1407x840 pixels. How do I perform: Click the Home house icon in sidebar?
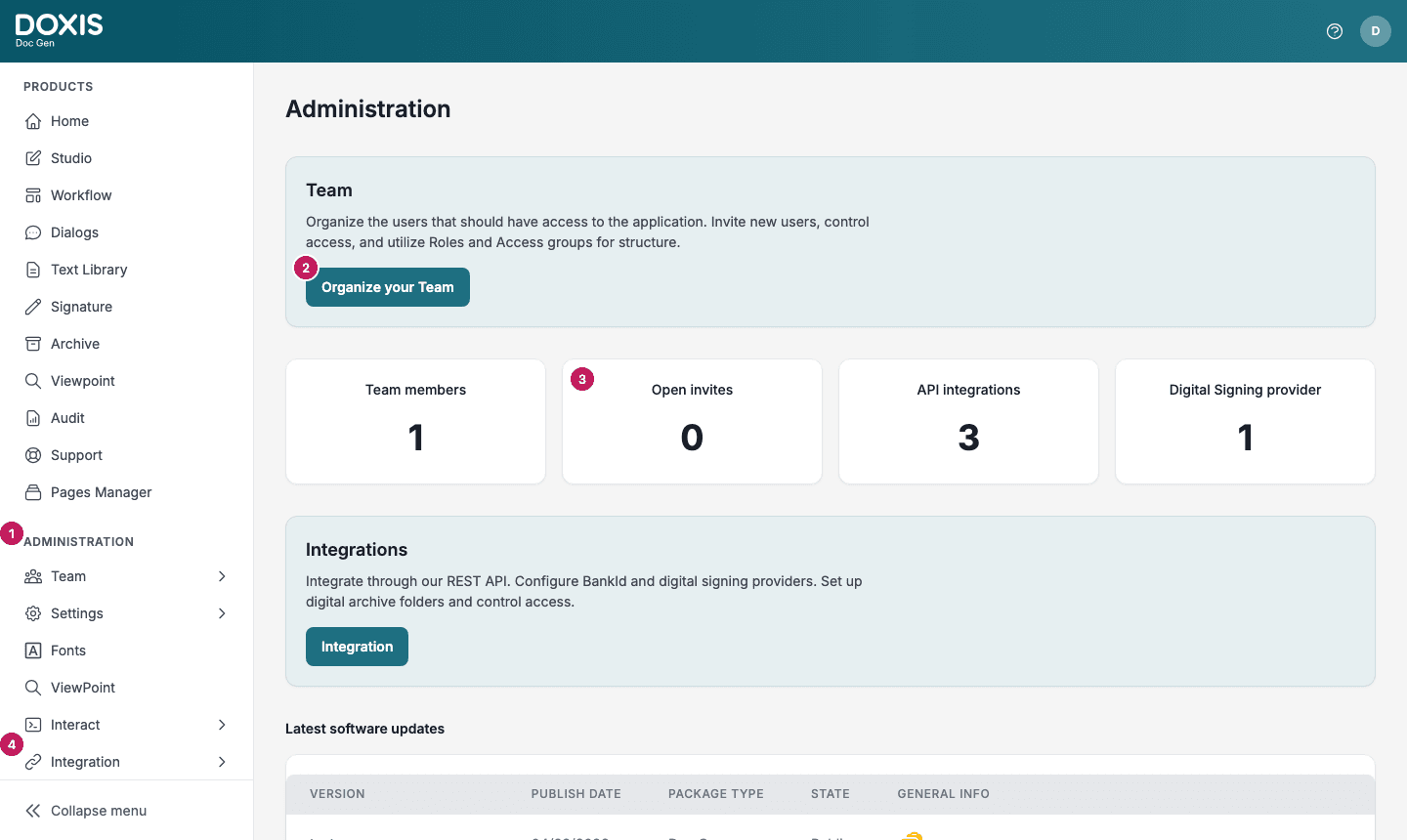pyautogui.click(x=33, y=121)
